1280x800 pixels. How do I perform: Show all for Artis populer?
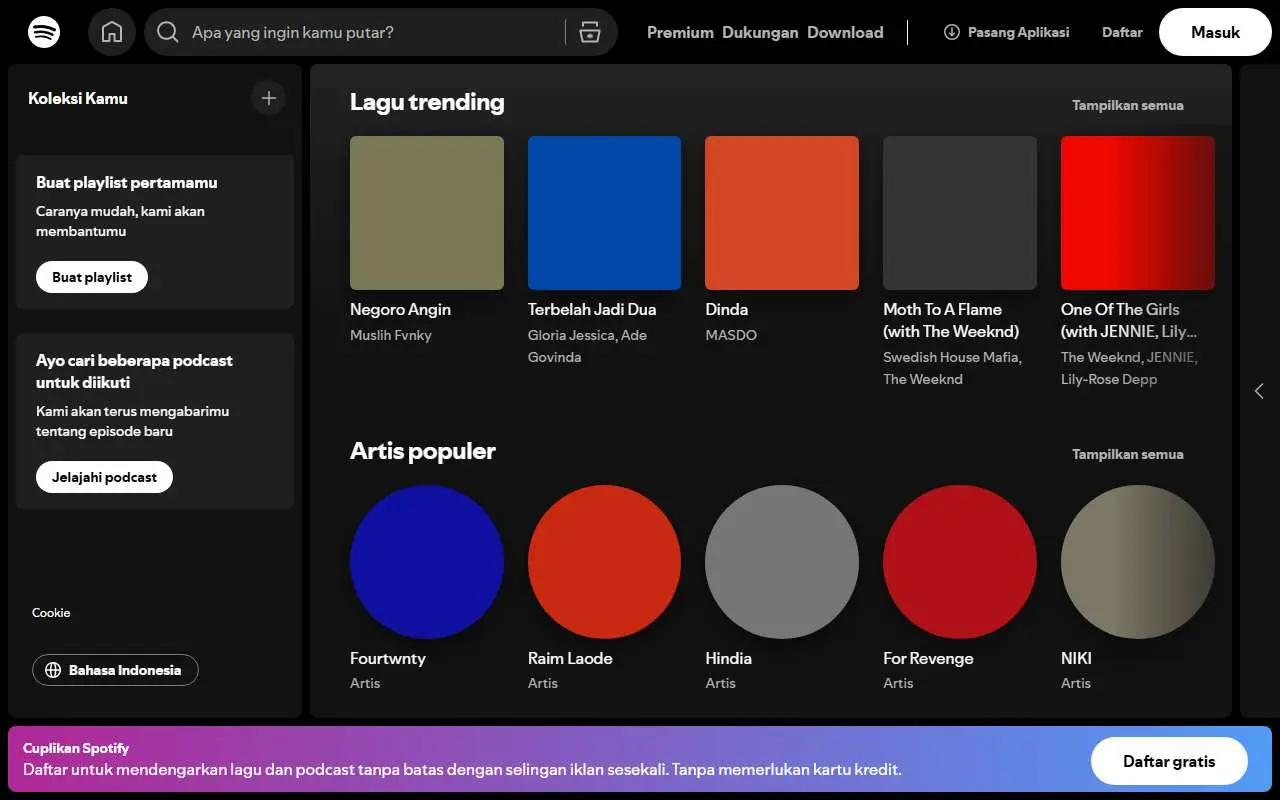pyautogui.click(x=1127, y=454)
